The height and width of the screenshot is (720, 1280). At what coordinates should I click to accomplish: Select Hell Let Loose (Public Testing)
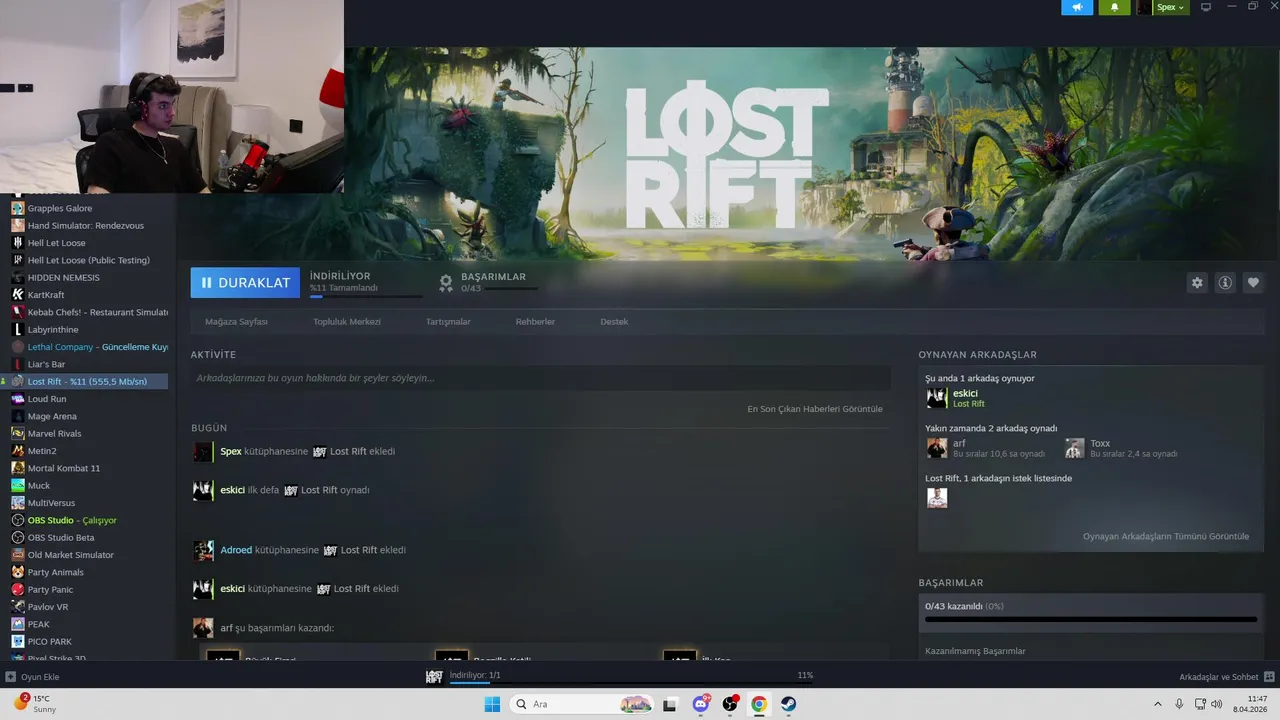pyautogui.click(x=88, y=260)
